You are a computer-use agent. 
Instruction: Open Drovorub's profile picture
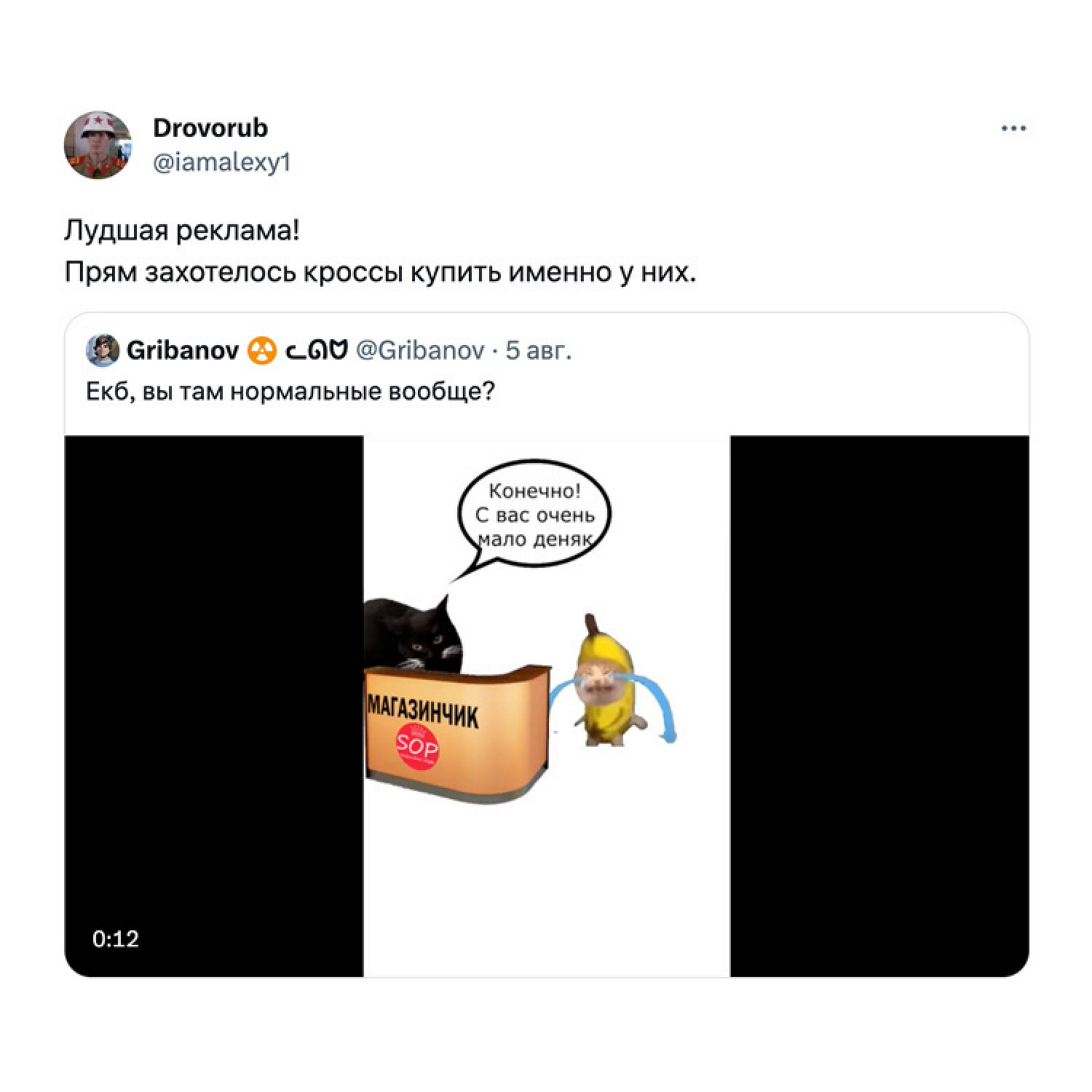click(x=98, y=146)
